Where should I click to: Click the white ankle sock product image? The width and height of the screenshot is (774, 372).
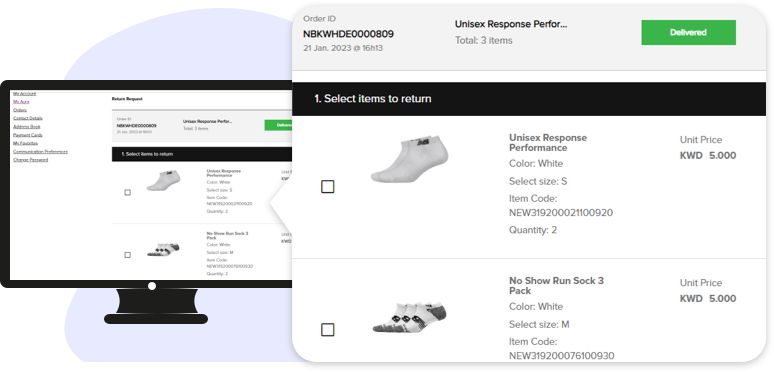tap(410, 160)
